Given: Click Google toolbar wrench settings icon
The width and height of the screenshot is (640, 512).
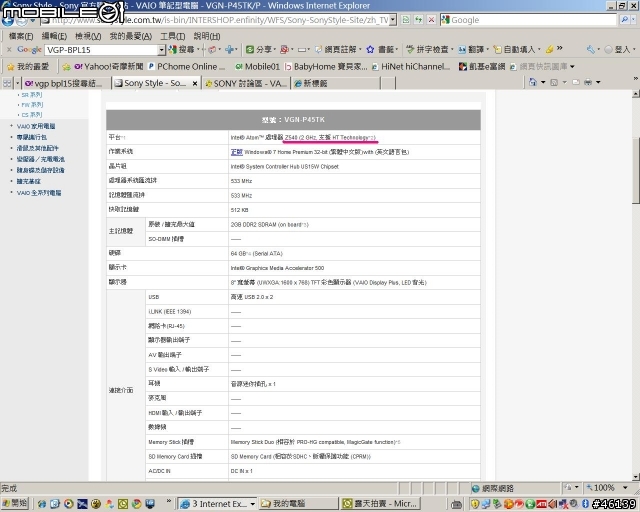Looking at the screenshot, I should (590, 50).
